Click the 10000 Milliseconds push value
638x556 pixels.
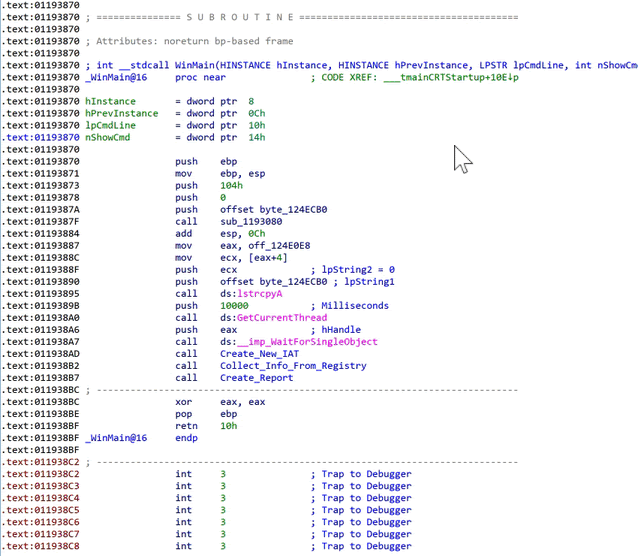click(234, 306)
